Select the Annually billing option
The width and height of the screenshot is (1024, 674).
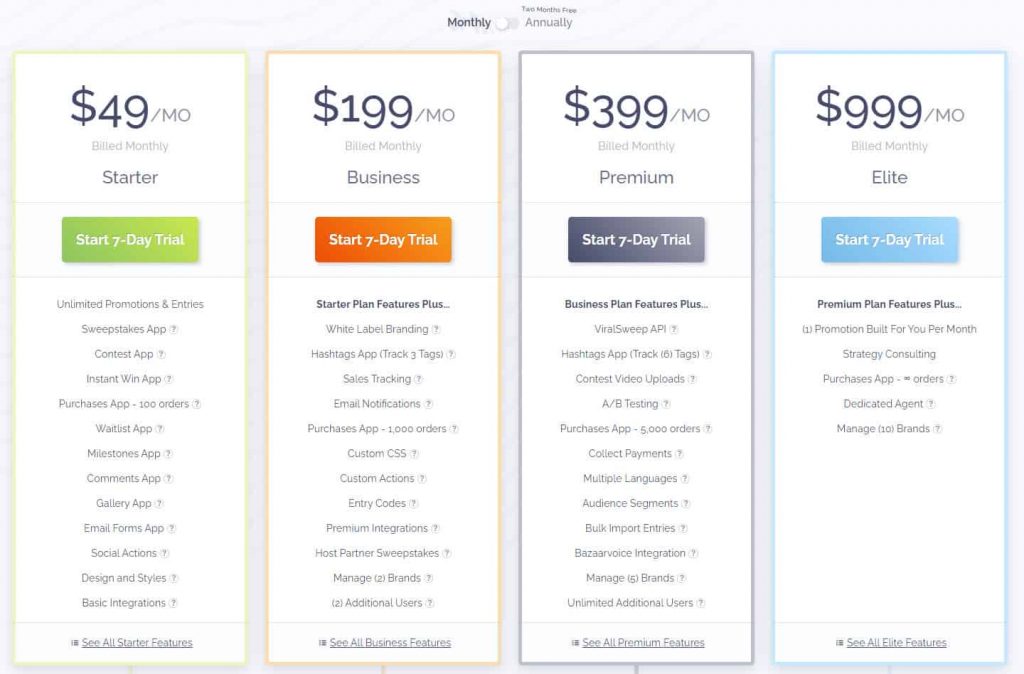point(548,22)
